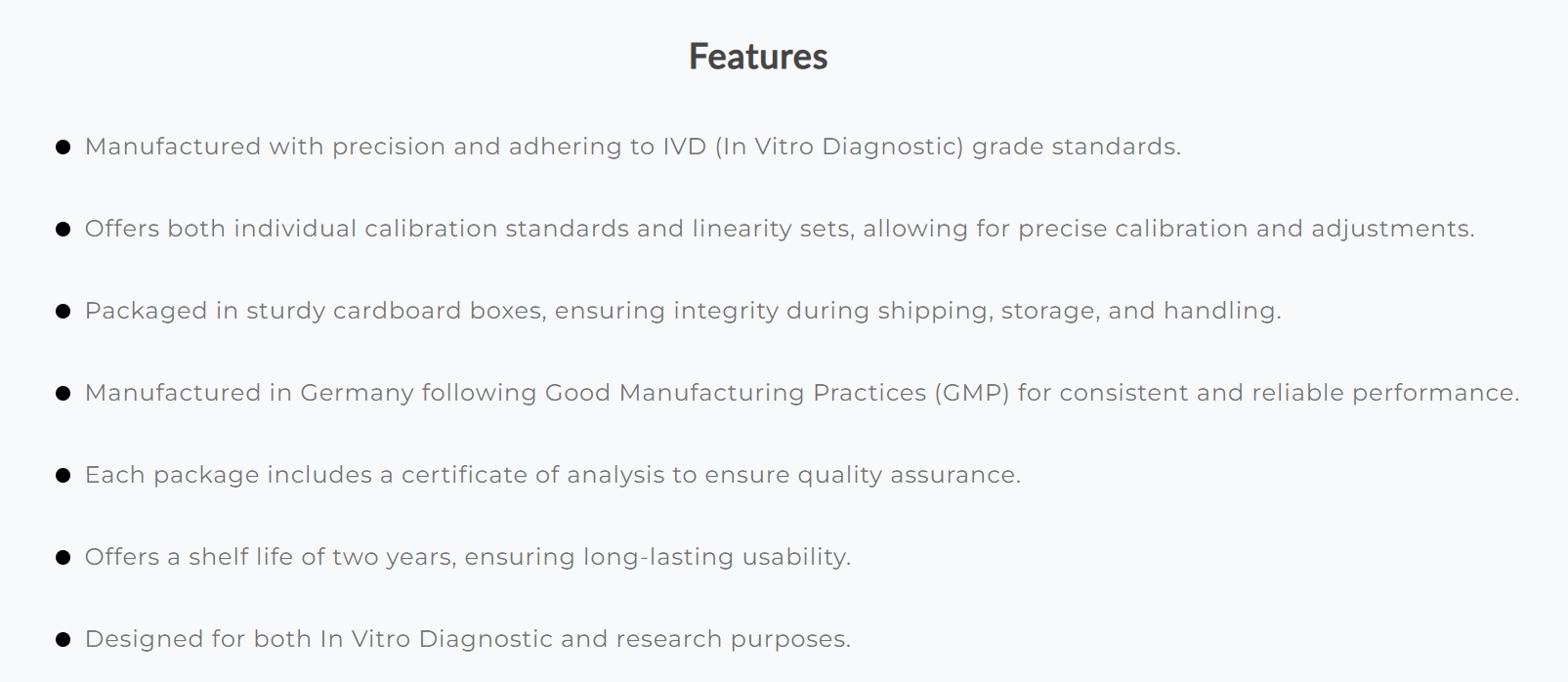Click bullet beside calibration standards line

tap(64, 230)
